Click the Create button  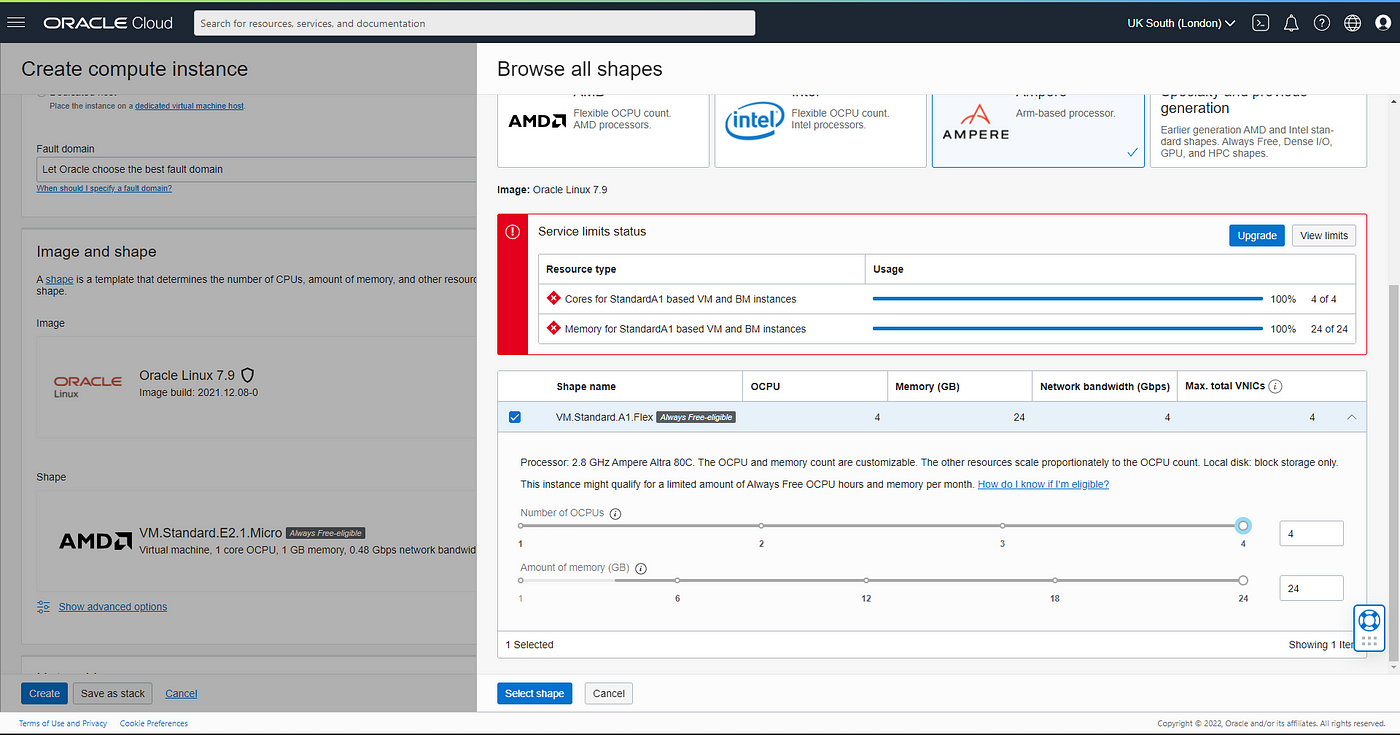[44, 693]
